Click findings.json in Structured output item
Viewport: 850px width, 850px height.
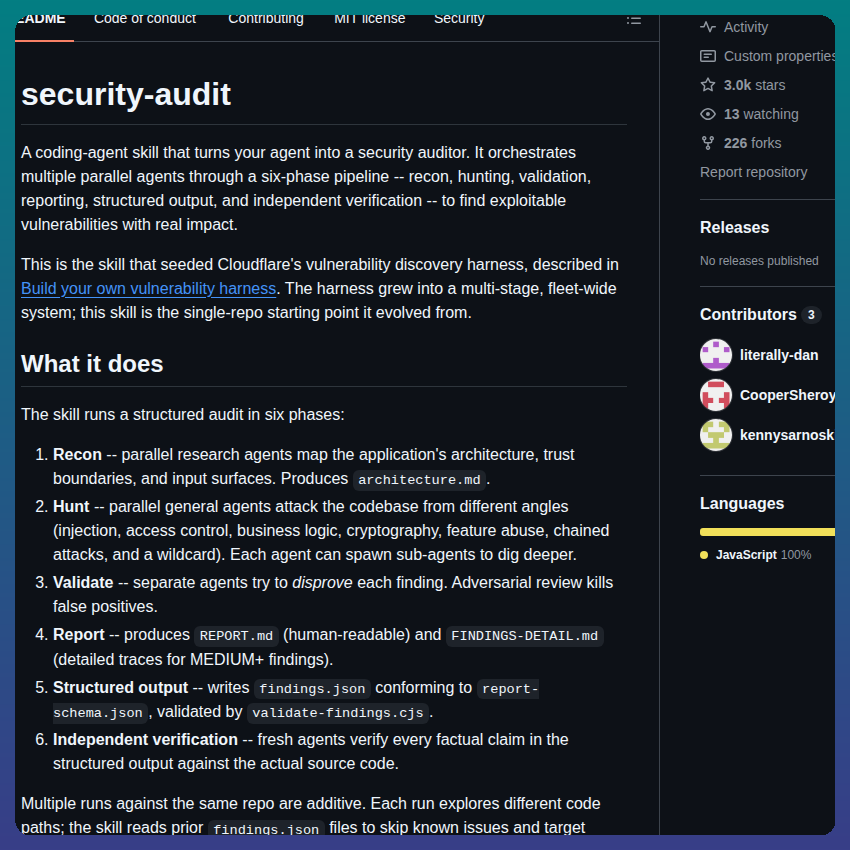(x=312, y=689)
